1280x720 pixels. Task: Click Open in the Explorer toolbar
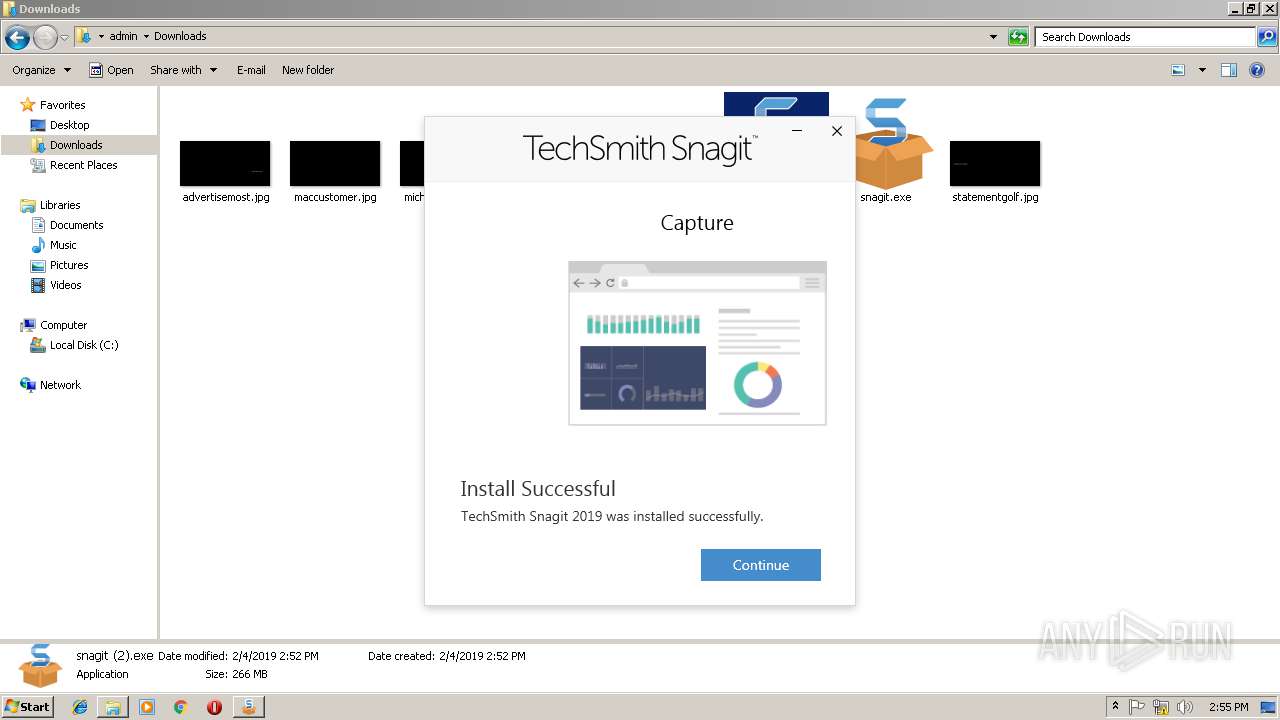(111, 70)
